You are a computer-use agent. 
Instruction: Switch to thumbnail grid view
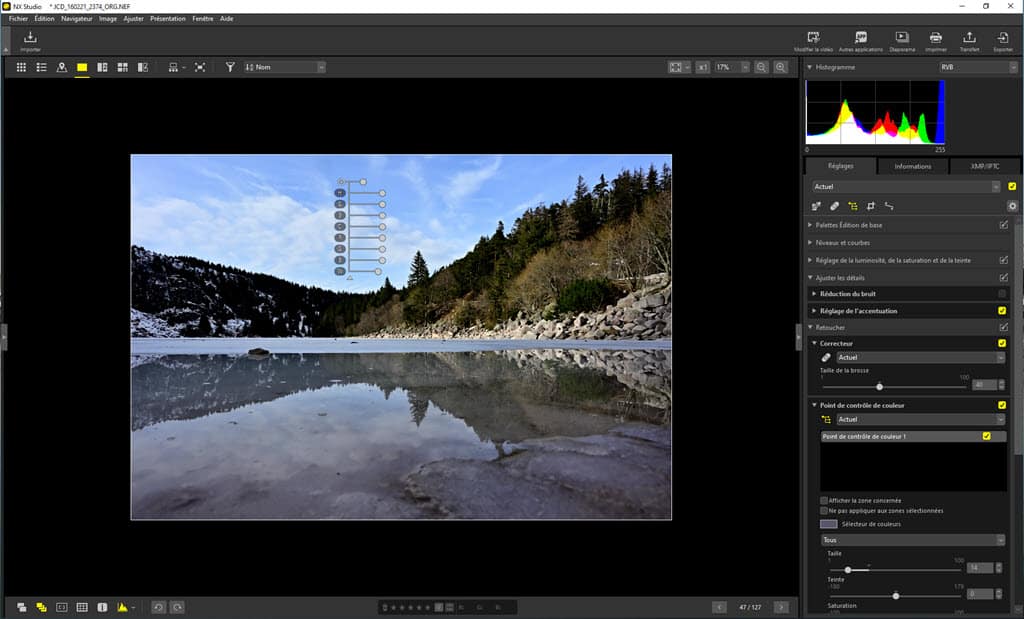click(21, 67)
